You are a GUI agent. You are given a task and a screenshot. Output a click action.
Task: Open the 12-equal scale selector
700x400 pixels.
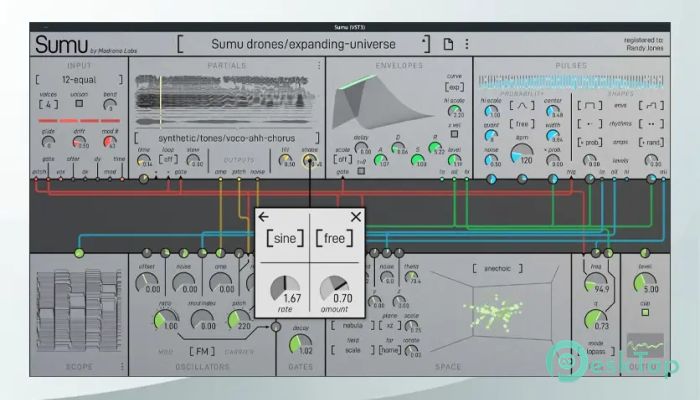tap(78, 79)
